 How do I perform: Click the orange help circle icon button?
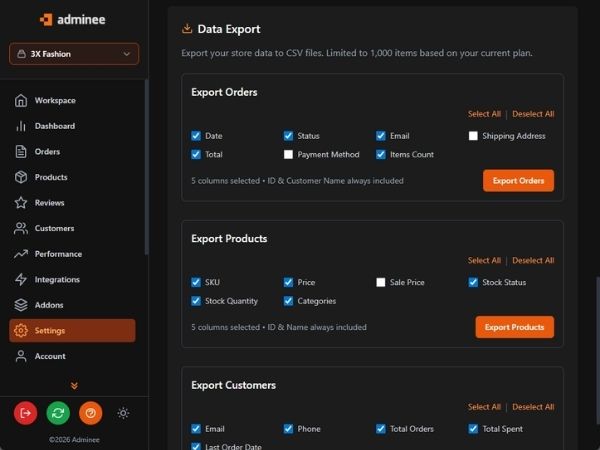(91, 413)
